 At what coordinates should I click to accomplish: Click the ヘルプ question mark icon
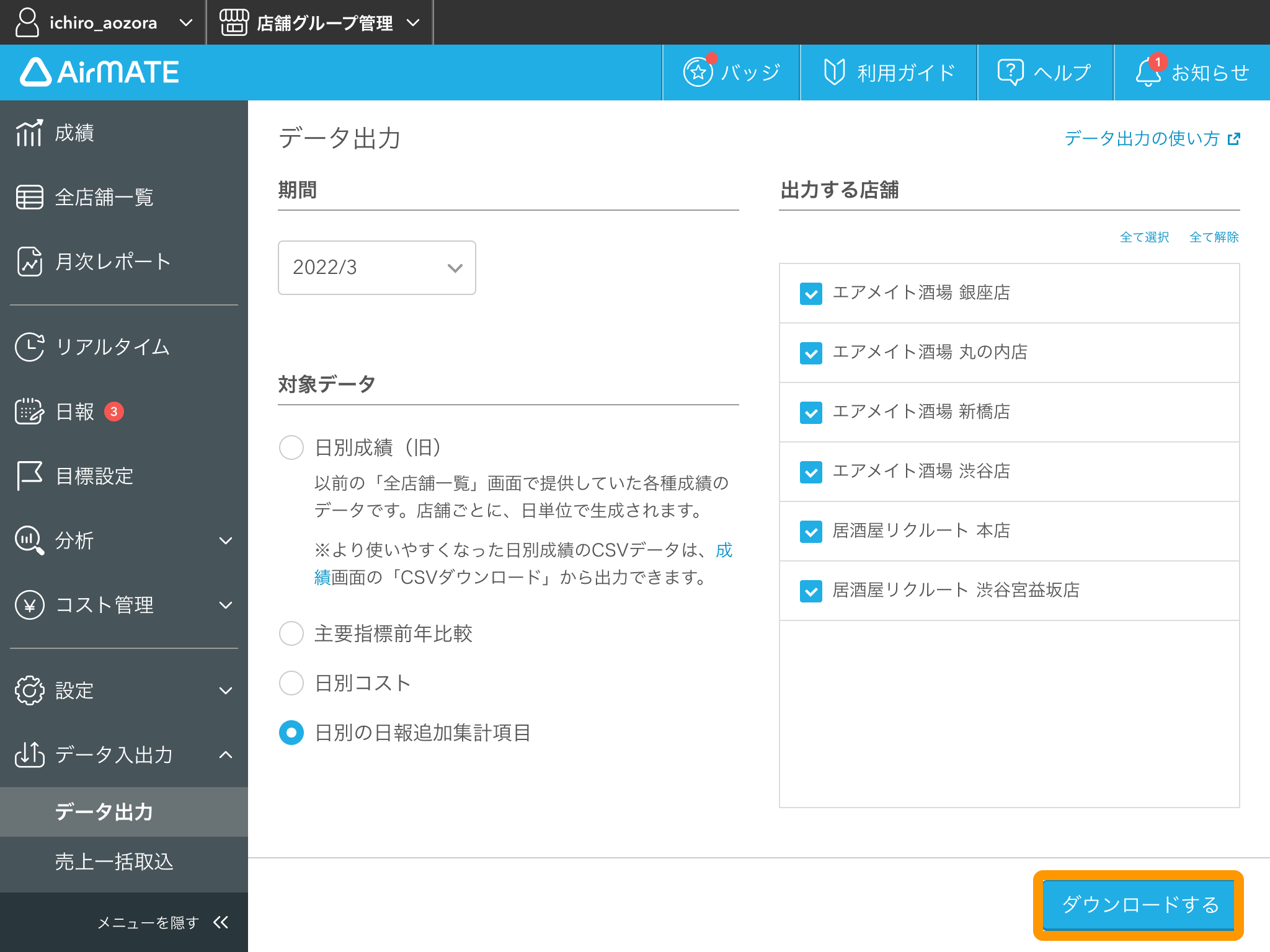(x=1010, y=72)
